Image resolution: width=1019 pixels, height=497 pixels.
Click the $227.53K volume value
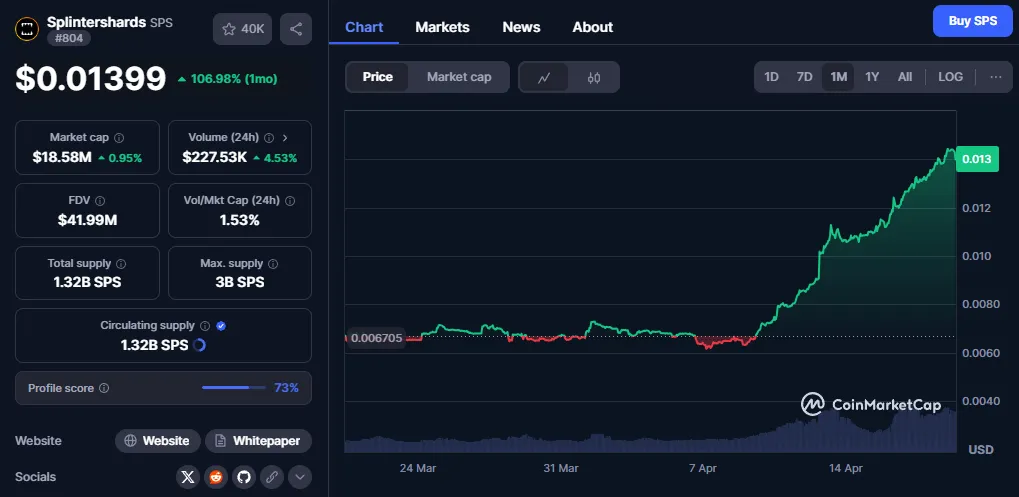pyautogui.click(x=214, y=157)
